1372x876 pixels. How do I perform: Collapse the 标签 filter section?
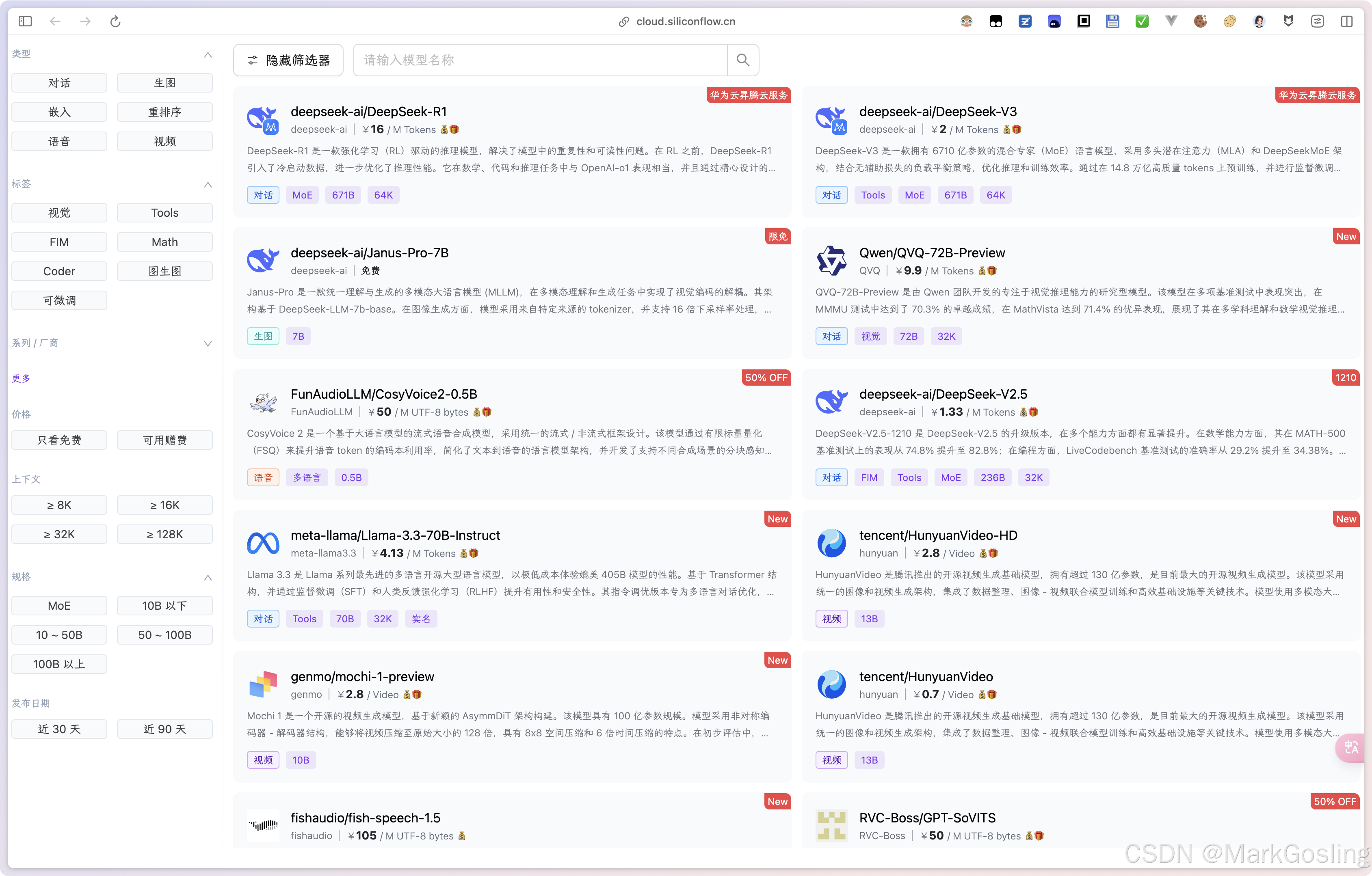point(208,185)
